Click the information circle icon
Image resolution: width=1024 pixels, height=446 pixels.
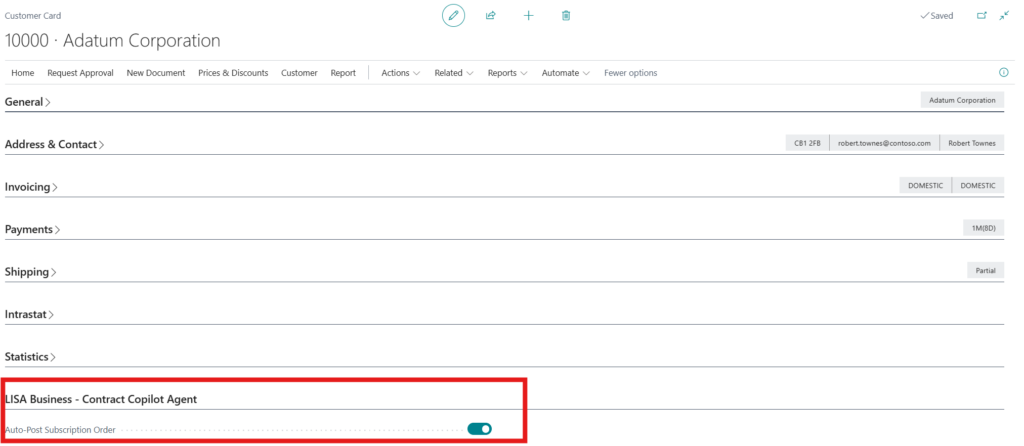click(1003, 73)
